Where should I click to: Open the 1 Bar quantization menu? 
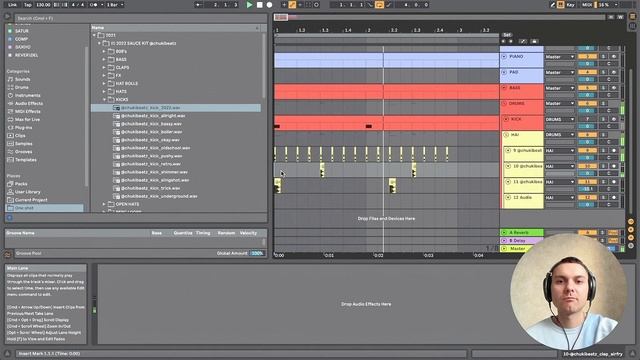click(x=115, y=5)
